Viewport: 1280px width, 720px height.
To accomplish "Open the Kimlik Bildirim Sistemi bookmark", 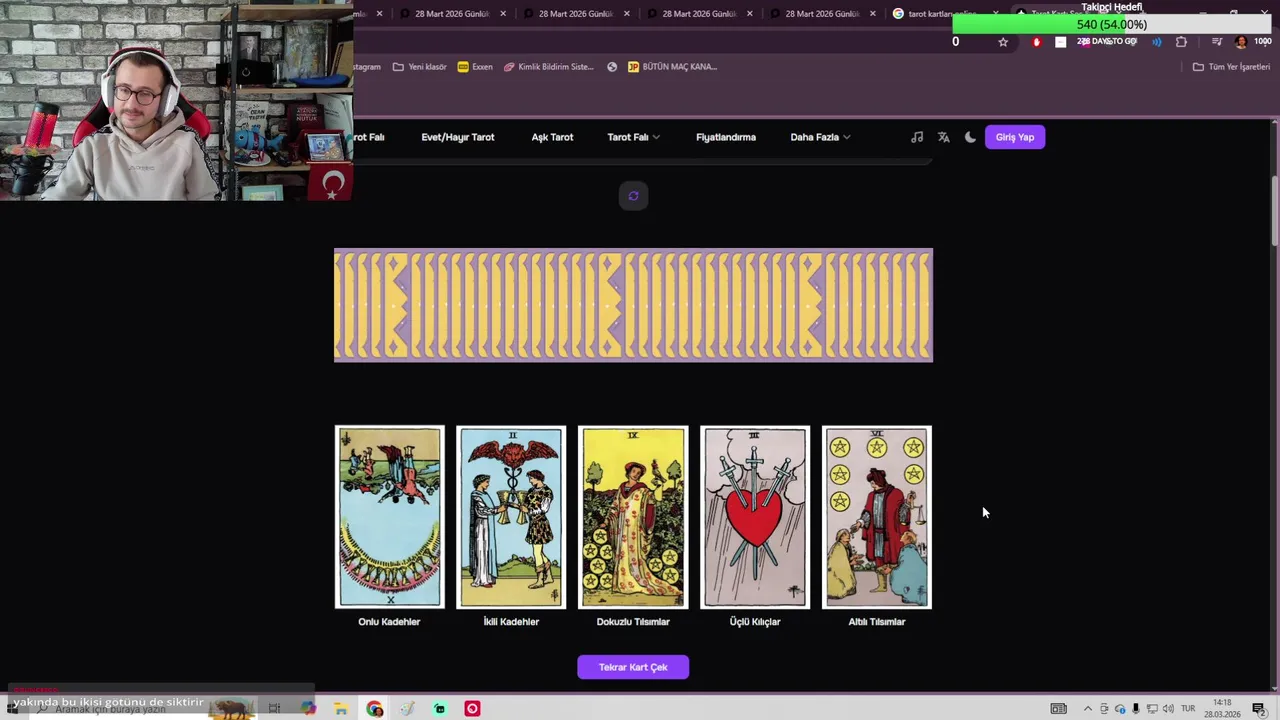I will click(x=548, y=67).
